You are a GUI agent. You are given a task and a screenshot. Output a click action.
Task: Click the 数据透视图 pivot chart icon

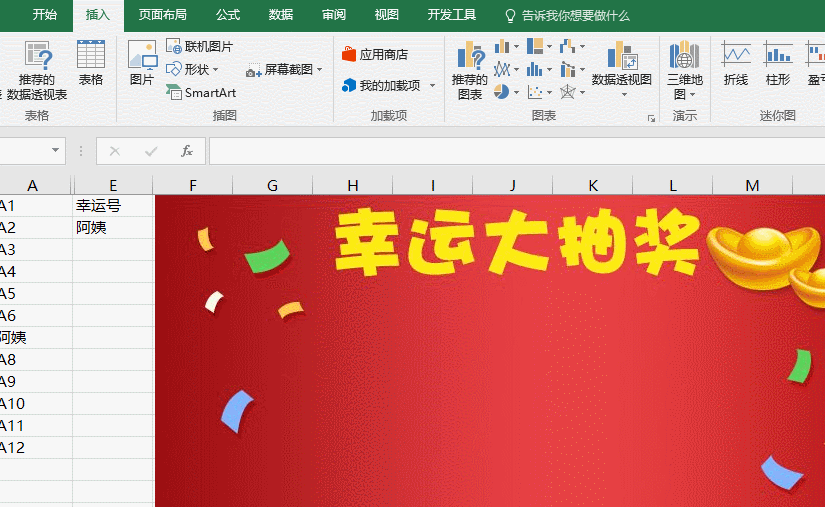click(622, 56)
